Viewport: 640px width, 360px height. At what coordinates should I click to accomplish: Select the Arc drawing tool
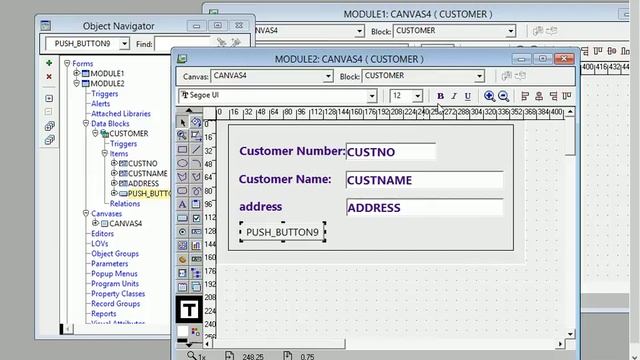click(x=196, y=163)
